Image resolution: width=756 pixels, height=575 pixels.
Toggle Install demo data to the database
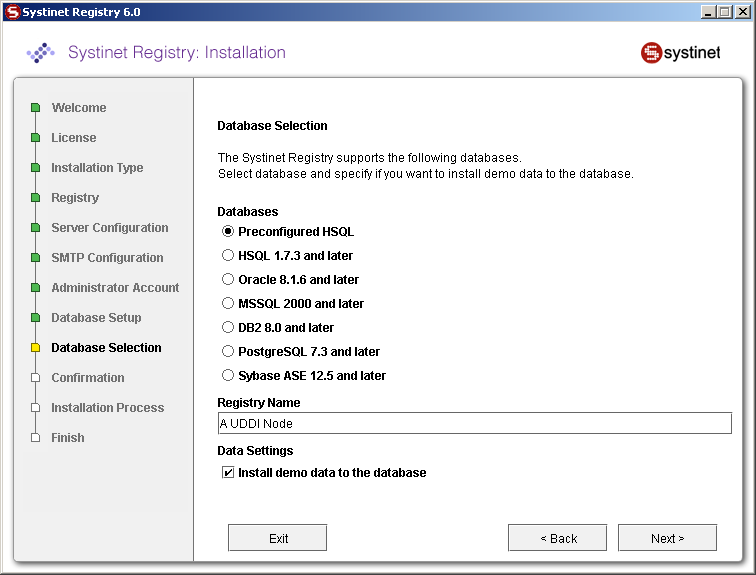pyautogui.click(x=228, y=472)
